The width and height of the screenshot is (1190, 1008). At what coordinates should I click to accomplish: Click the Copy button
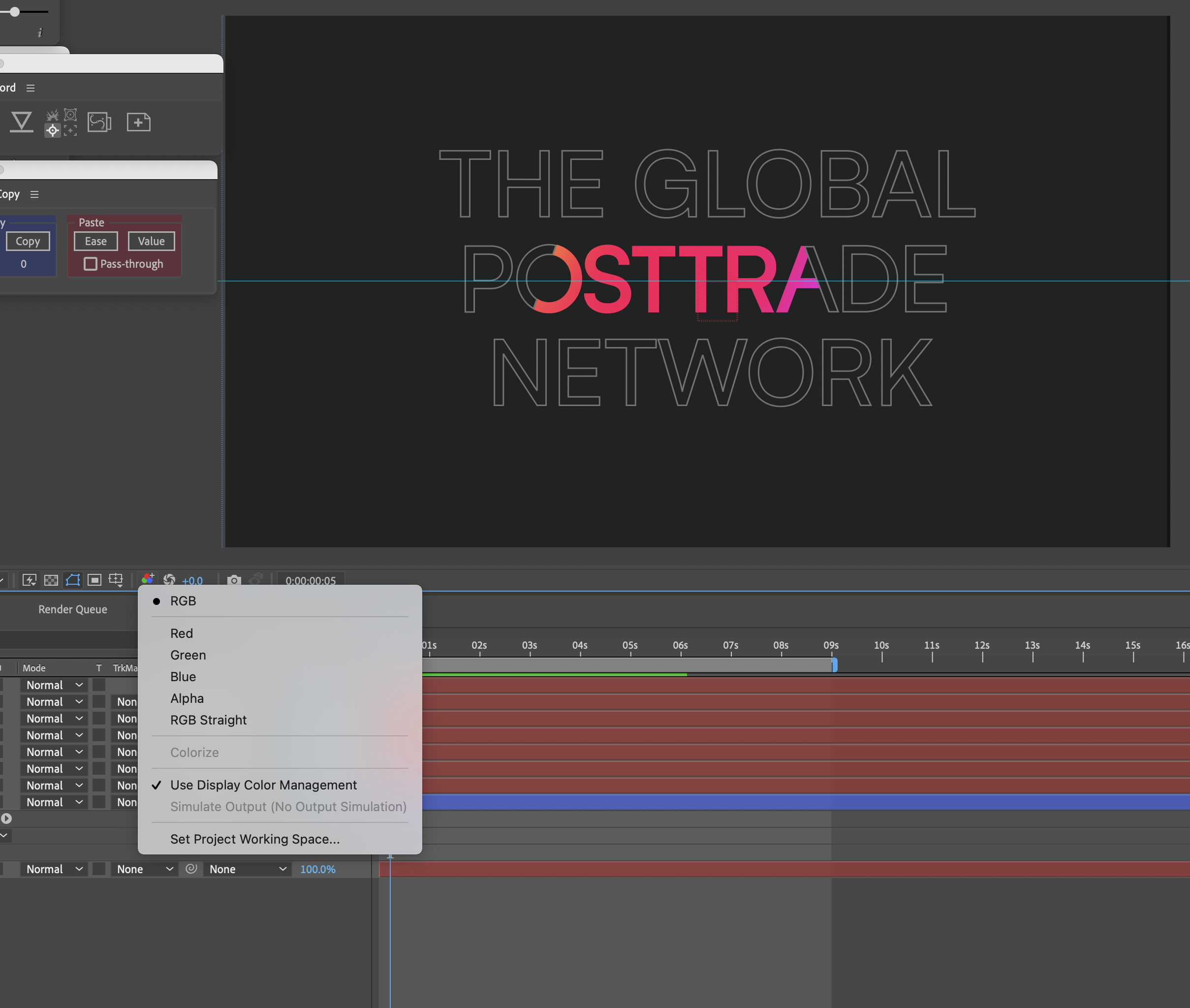pos(28,241)
